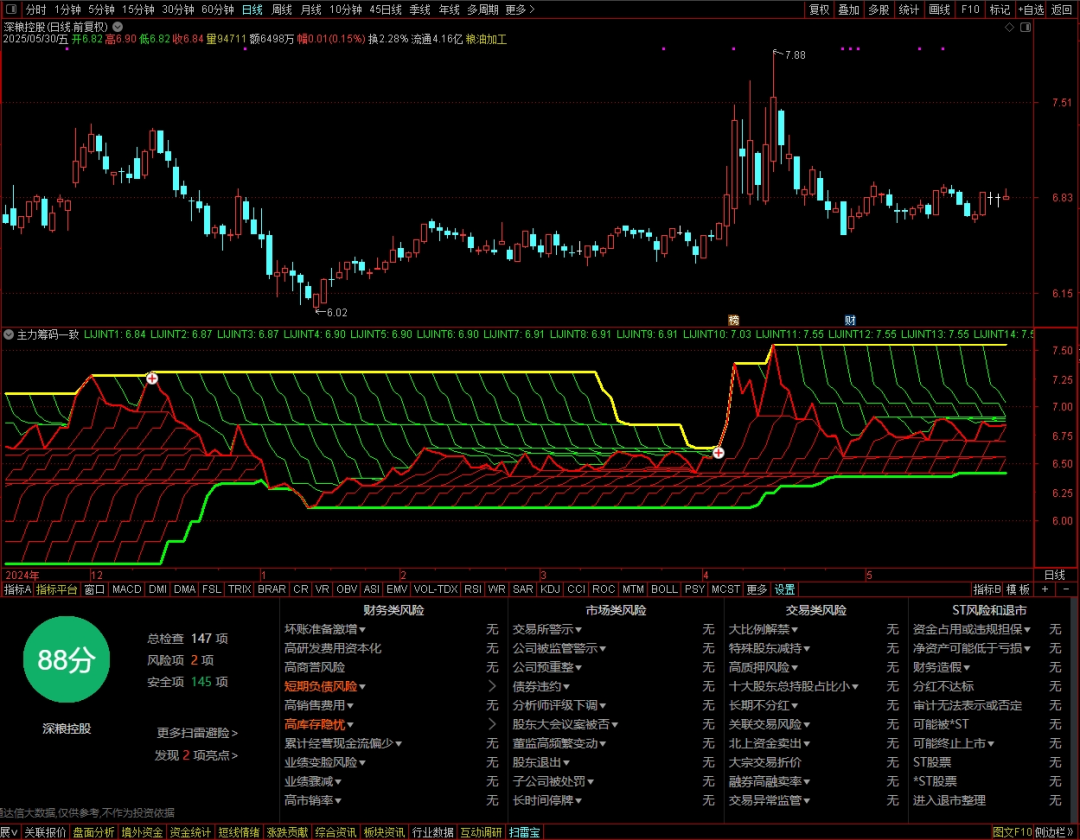Switch to 周线 weekly chart tab
Viewport: 1080px width, 840px height.
[281, 9]
